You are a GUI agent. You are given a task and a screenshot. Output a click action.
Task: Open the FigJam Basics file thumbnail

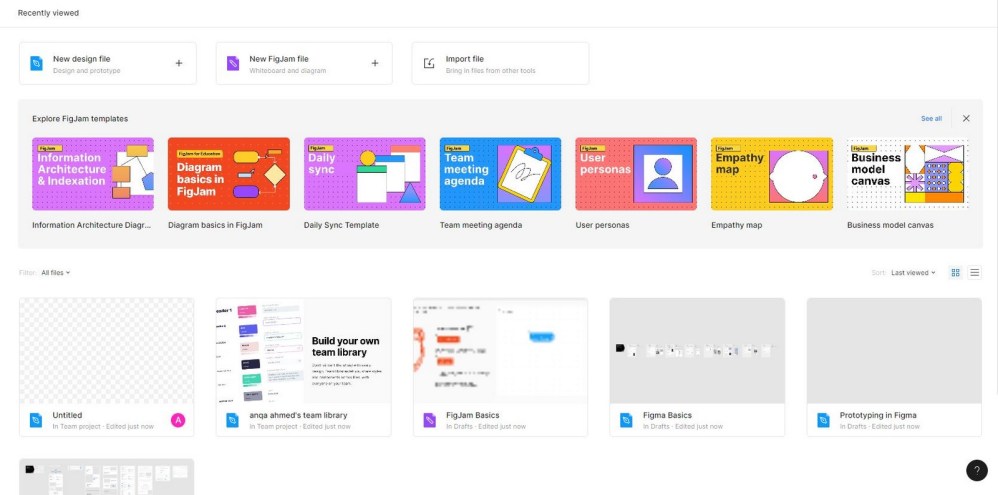500,351
